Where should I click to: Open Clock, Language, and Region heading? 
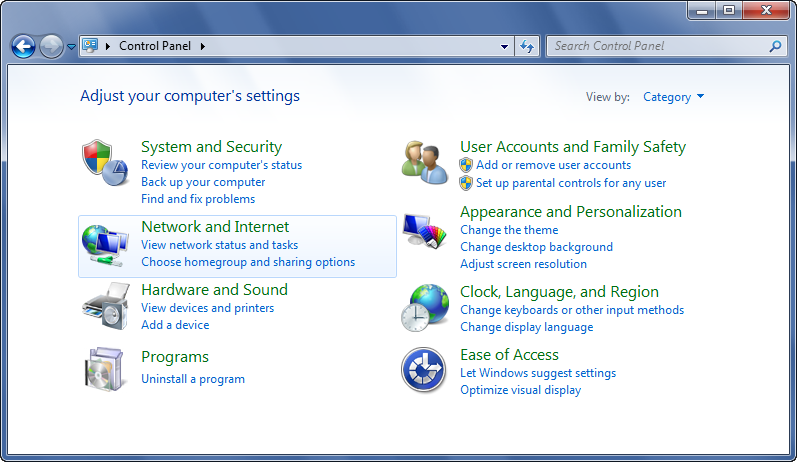559,292
